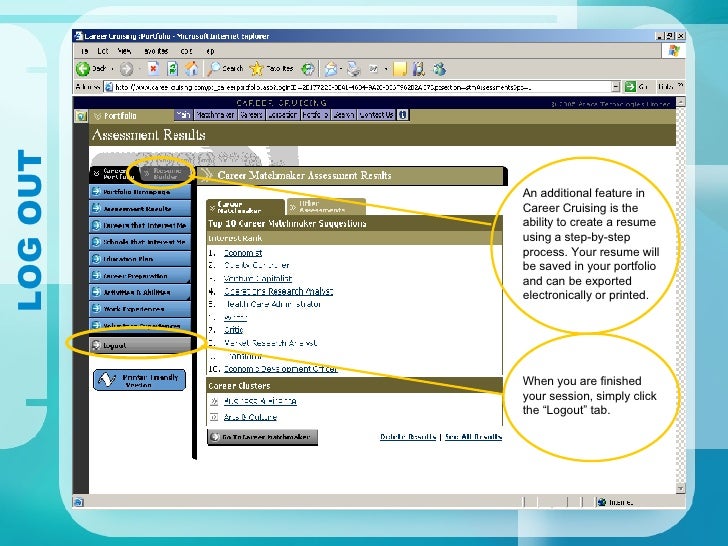The height and width of the screenshot is (546, 728).
Task: Switch to the Main site tab
Action: pos(183,115)
